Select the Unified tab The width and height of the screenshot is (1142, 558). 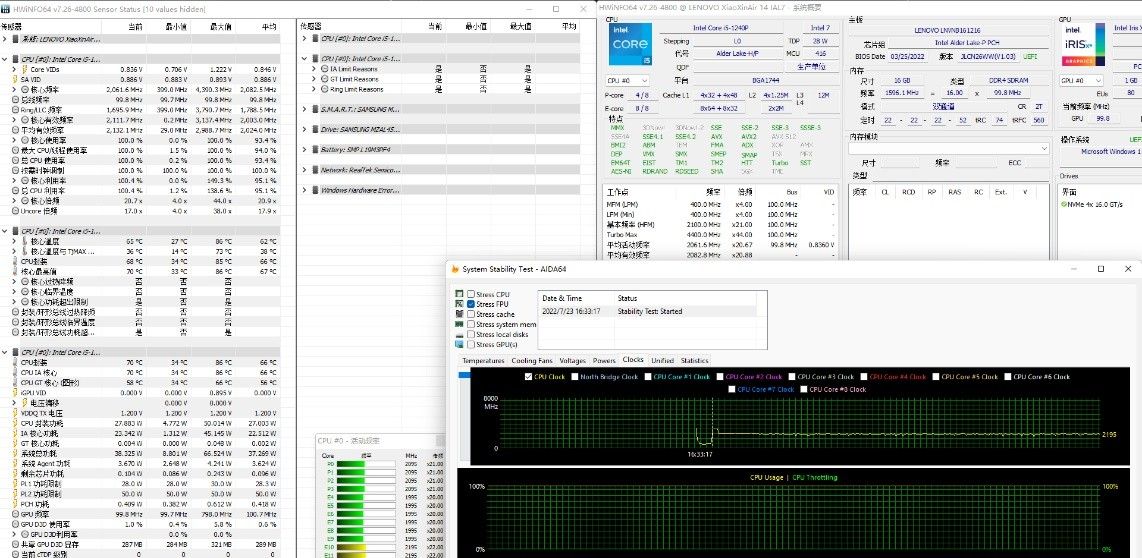click(x=663, y=361)
